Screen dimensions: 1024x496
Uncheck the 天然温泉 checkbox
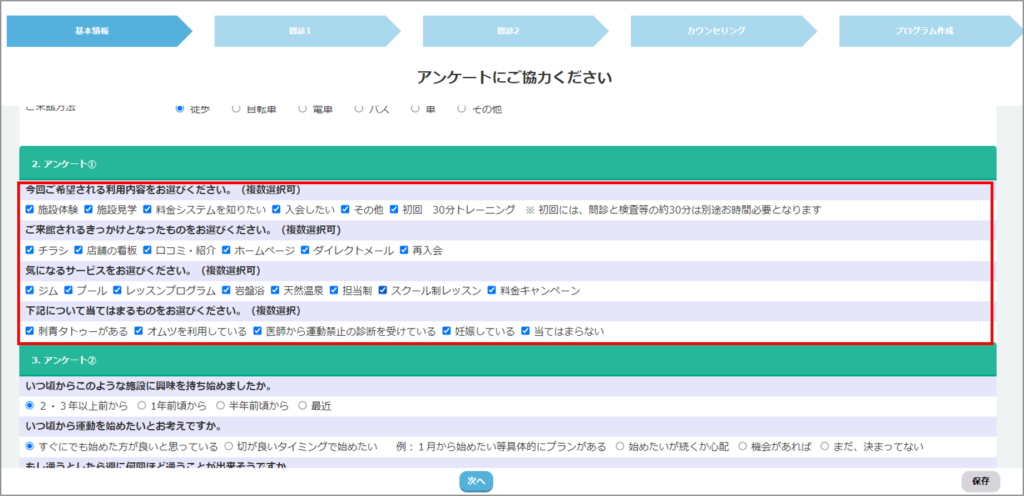point(276,291)
